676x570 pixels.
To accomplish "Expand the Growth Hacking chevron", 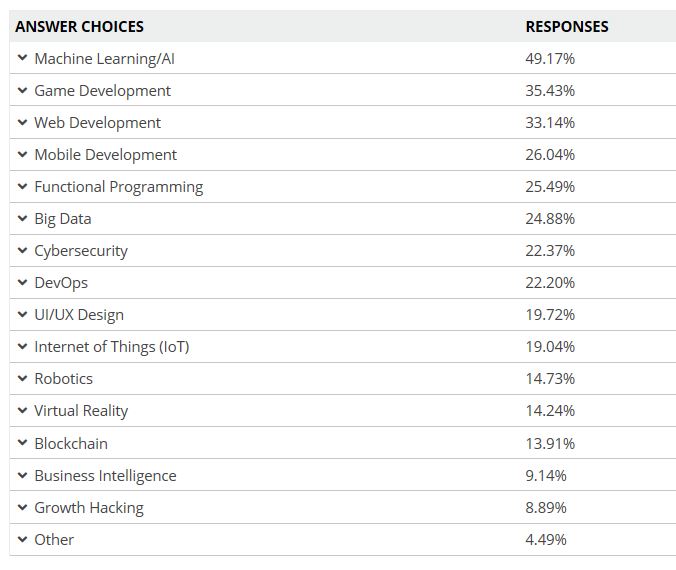I will coord(22,507).
